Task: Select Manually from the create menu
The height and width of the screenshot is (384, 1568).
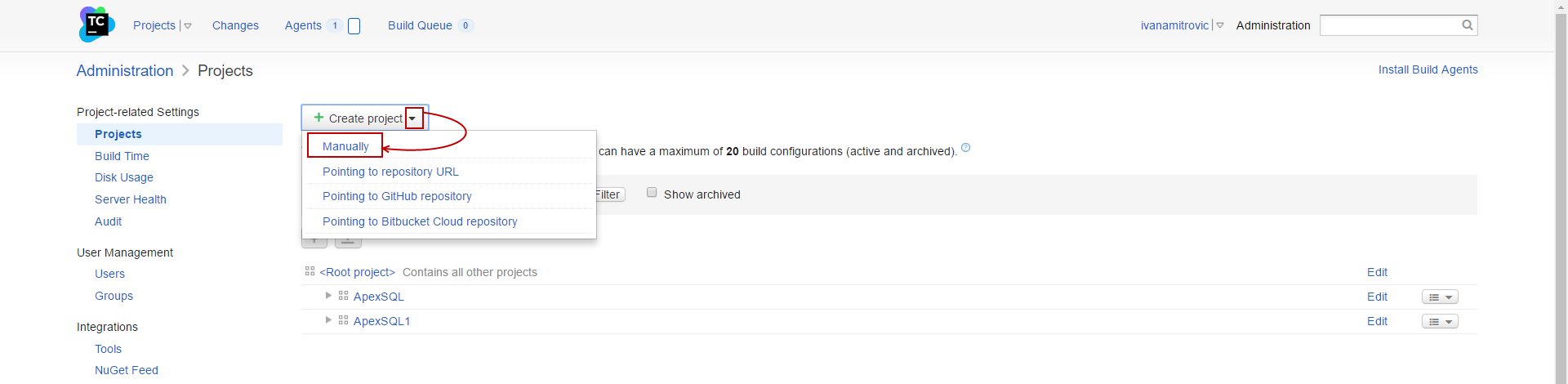Action: tap(345, 146)
